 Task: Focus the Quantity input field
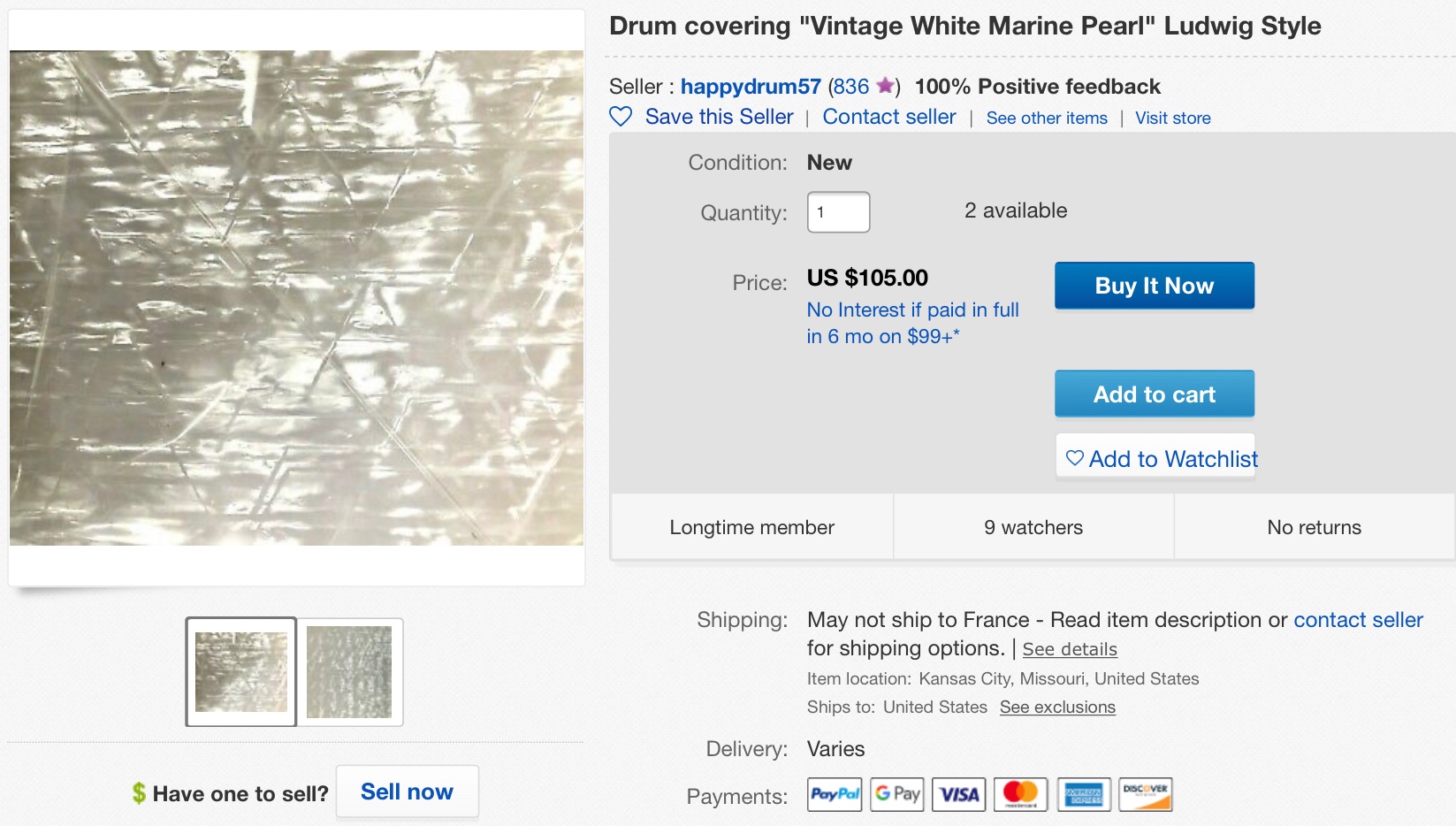click(x=838, y=212)
